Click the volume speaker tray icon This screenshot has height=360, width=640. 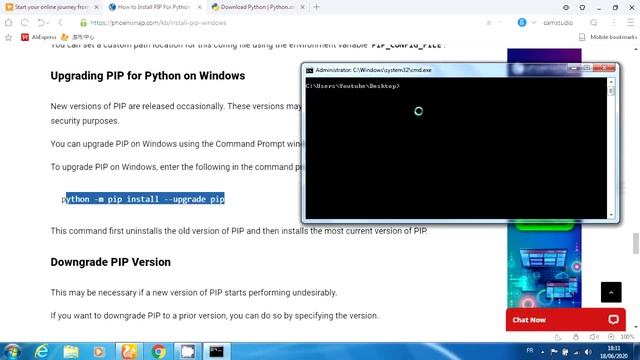pyautogui.click(x=588, y=352)
